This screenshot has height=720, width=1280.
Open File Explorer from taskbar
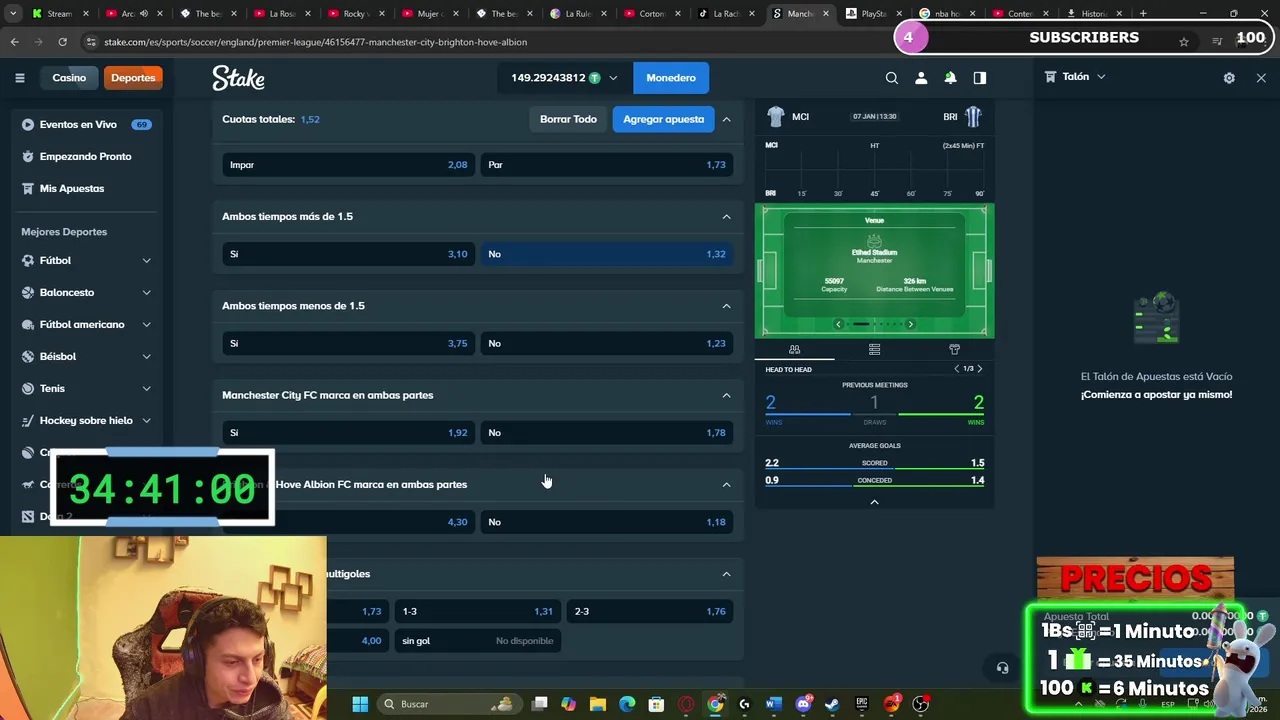pyautogui.click(x=598, y=704)
